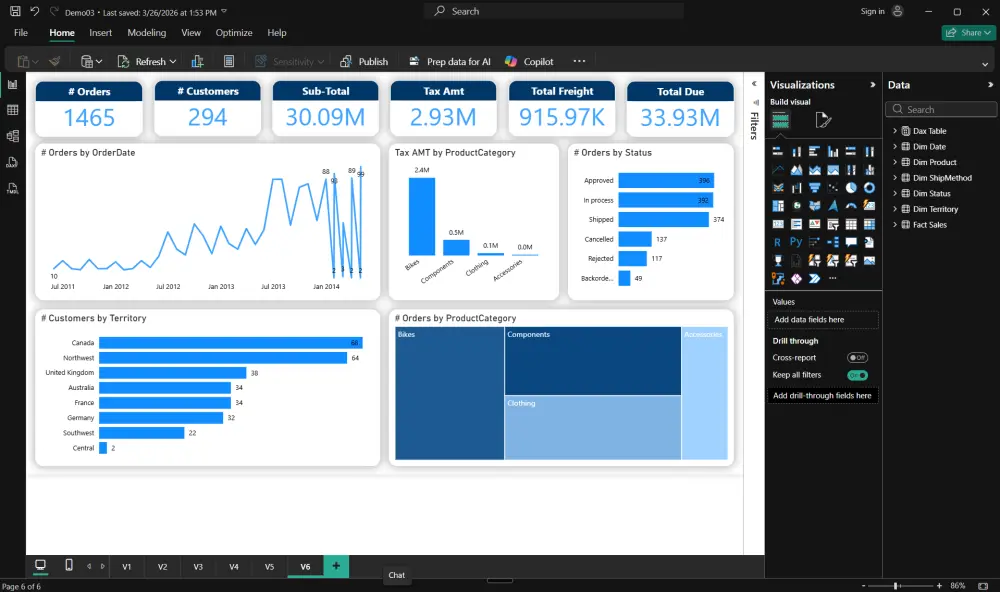Expand the Dax Table tree node
Image resolution: width=1000 pixels, height=592 pixels.
coord(895,131)
